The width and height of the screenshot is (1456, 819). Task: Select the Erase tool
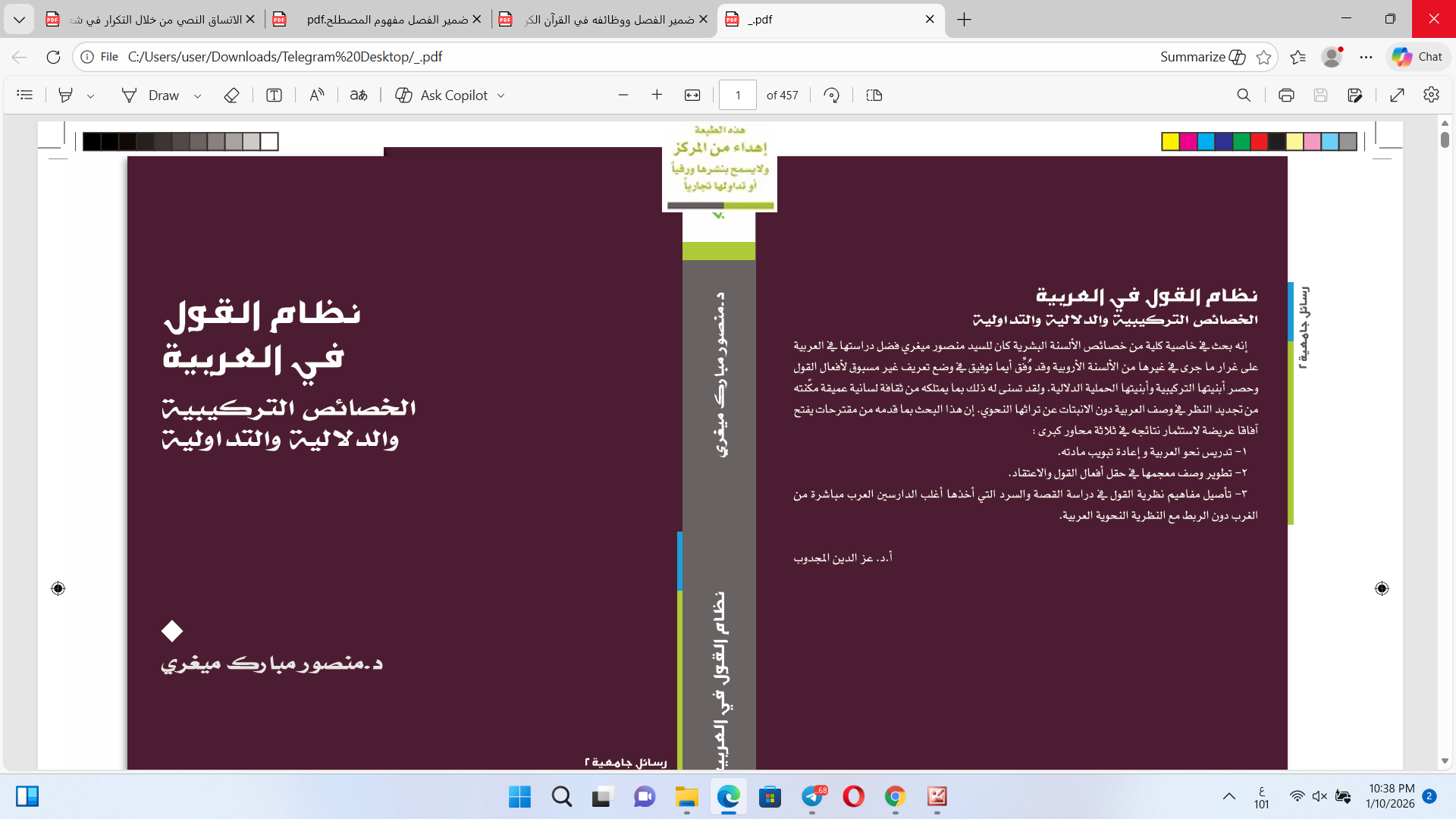pos(232,95)
